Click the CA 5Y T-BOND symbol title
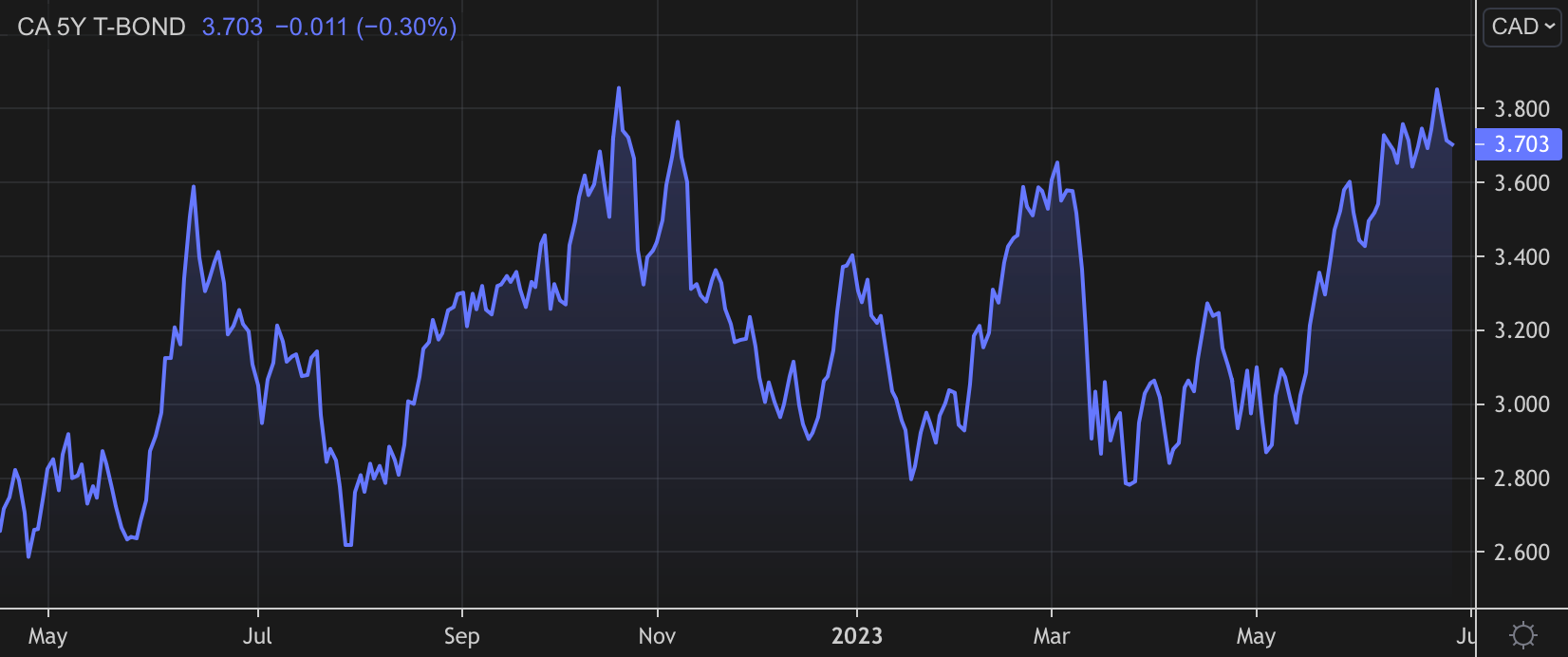 pos(102,27)
